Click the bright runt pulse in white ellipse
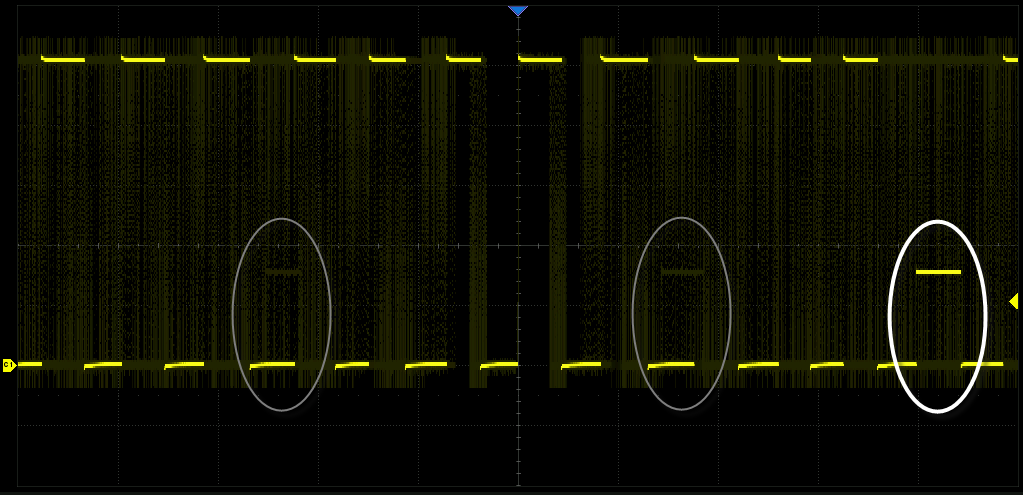This screenshot has width=1023, height=495. 938,271
